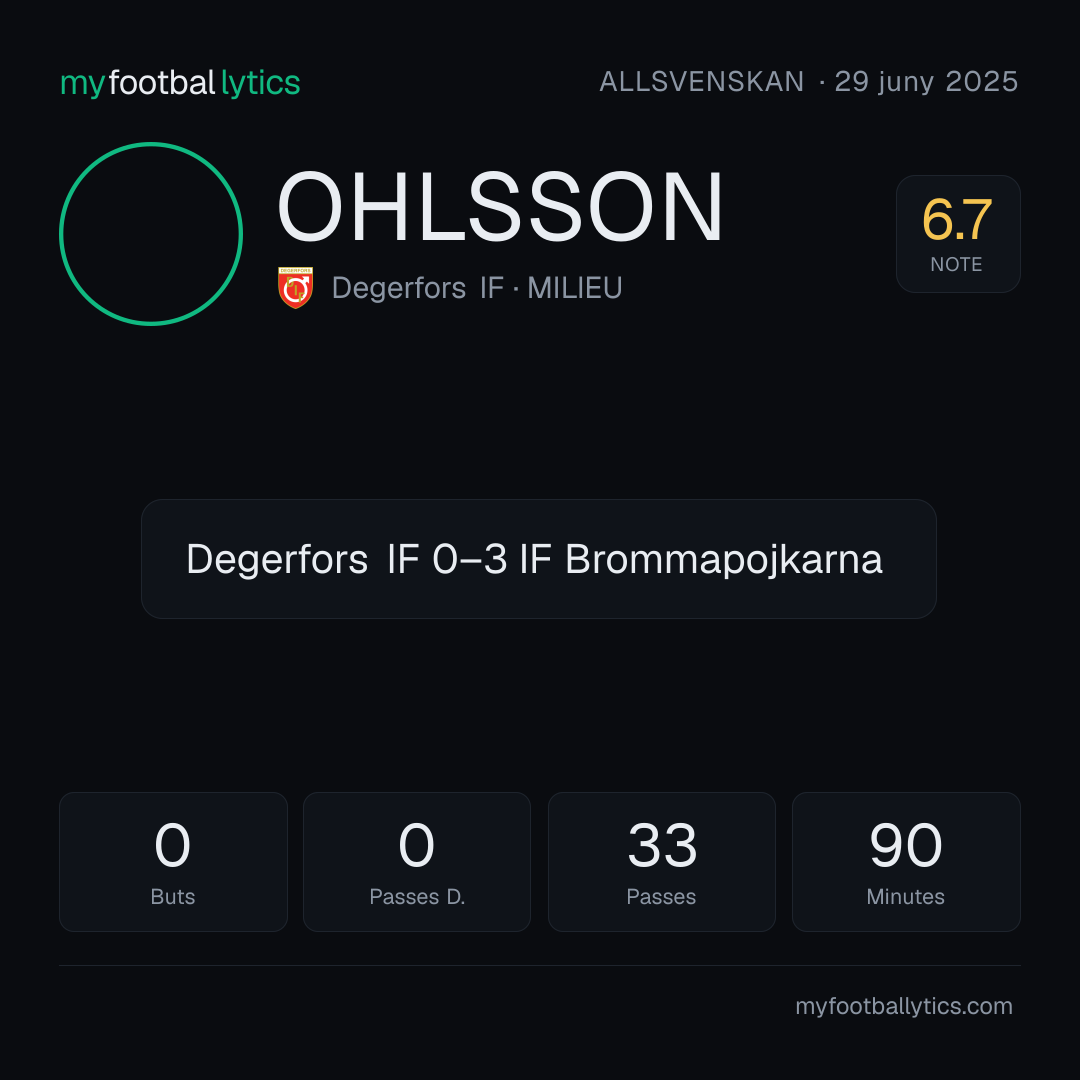Click the NOTE label under rating

click(956, 264)
